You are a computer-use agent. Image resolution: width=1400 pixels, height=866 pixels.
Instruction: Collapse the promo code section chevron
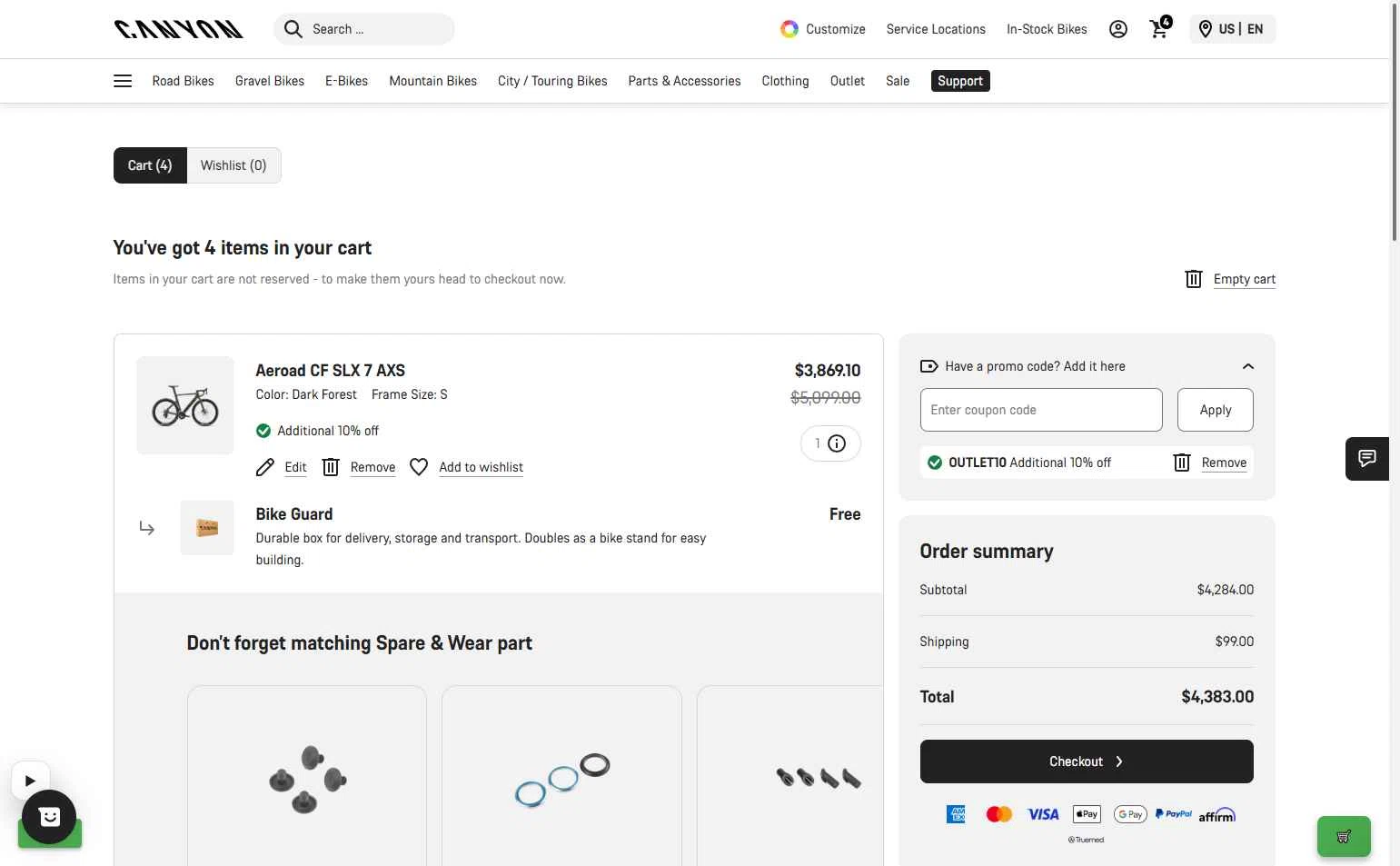click(1248, 366)
